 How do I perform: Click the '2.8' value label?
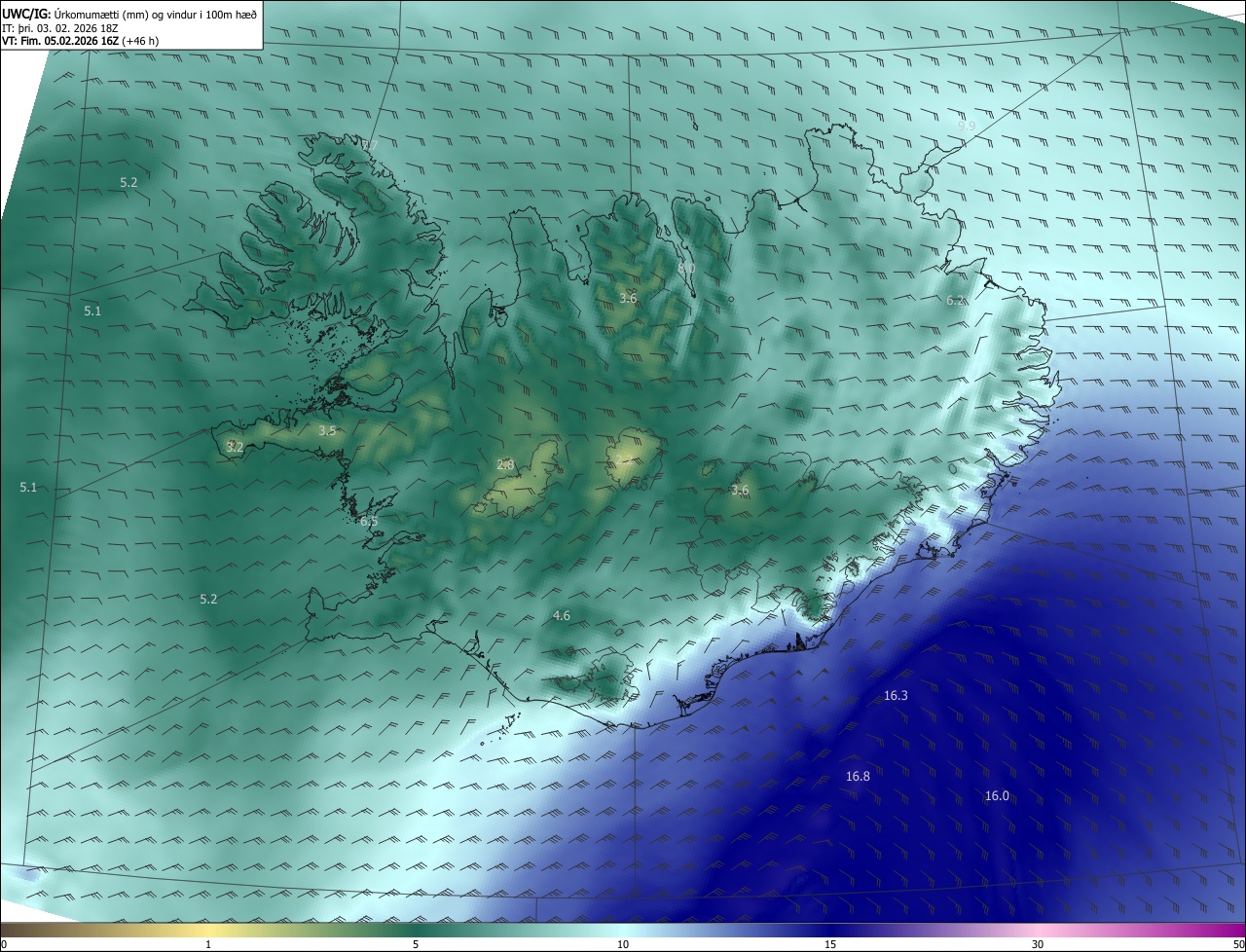[505, 464]
